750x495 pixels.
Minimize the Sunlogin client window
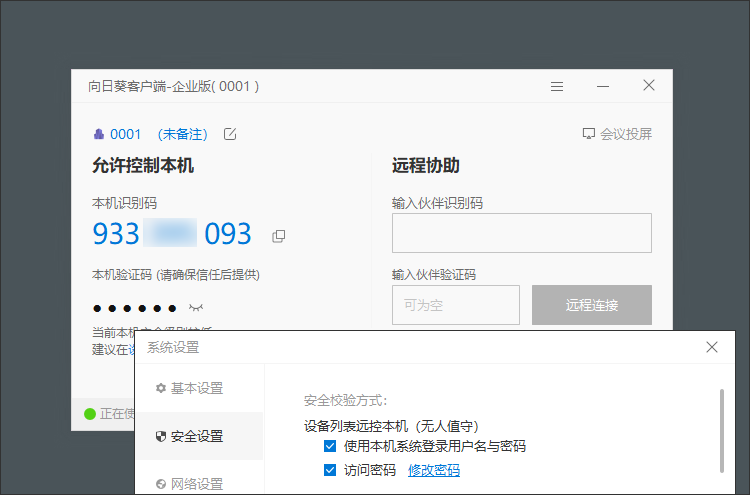click(603, 87)
